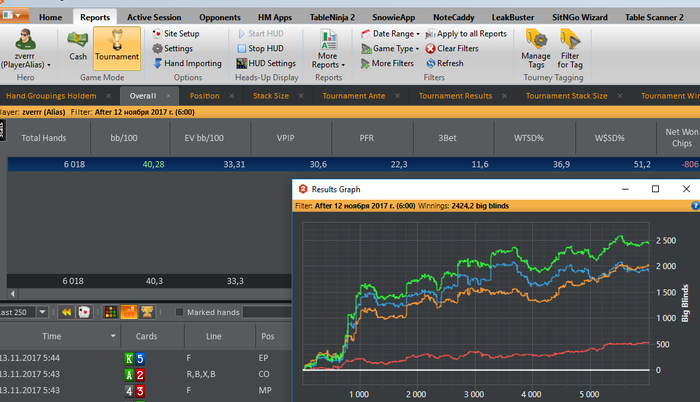Click Stop HUD

click(x=261, y=48)
